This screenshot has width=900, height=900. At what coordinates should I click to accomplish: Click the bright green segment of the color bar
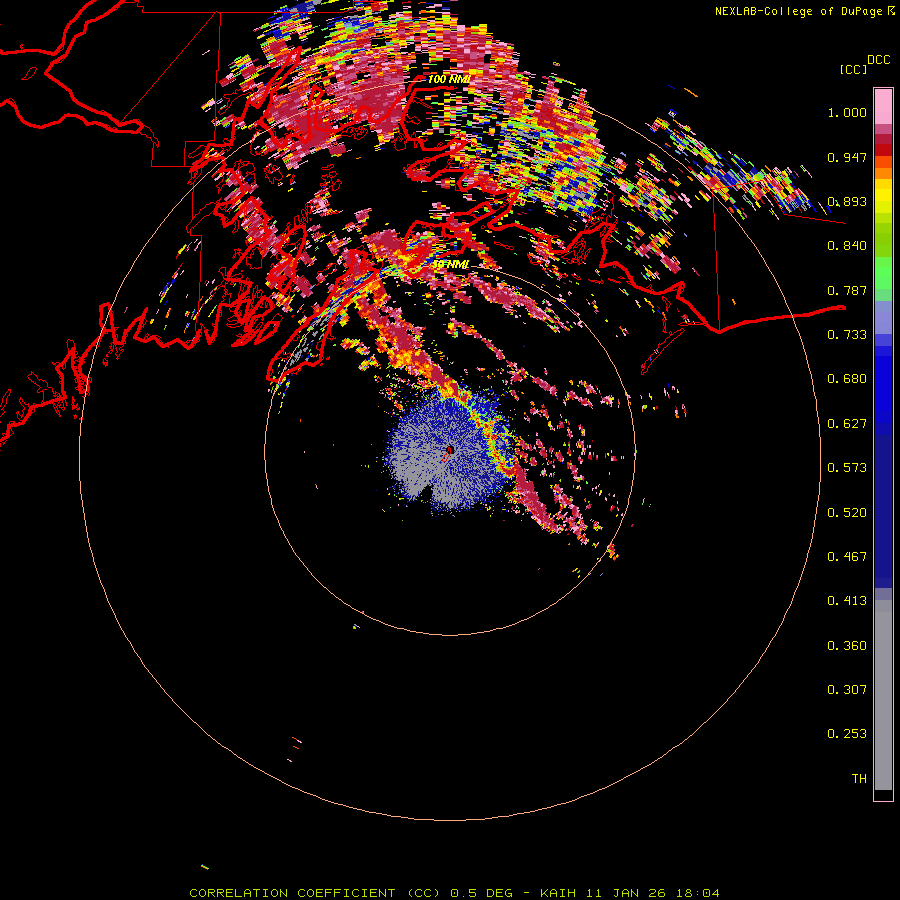point(883,273)
